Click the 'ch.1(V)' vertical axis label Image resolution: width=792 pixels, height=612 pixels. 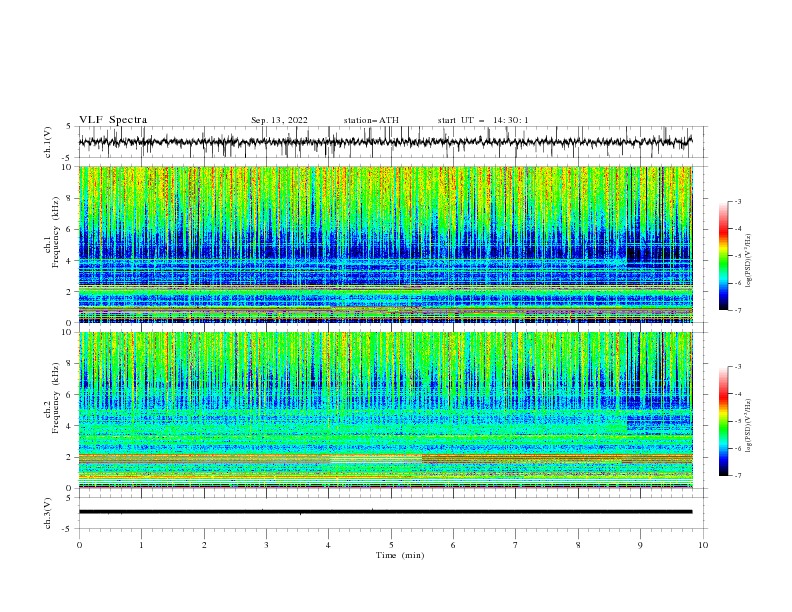48,142
